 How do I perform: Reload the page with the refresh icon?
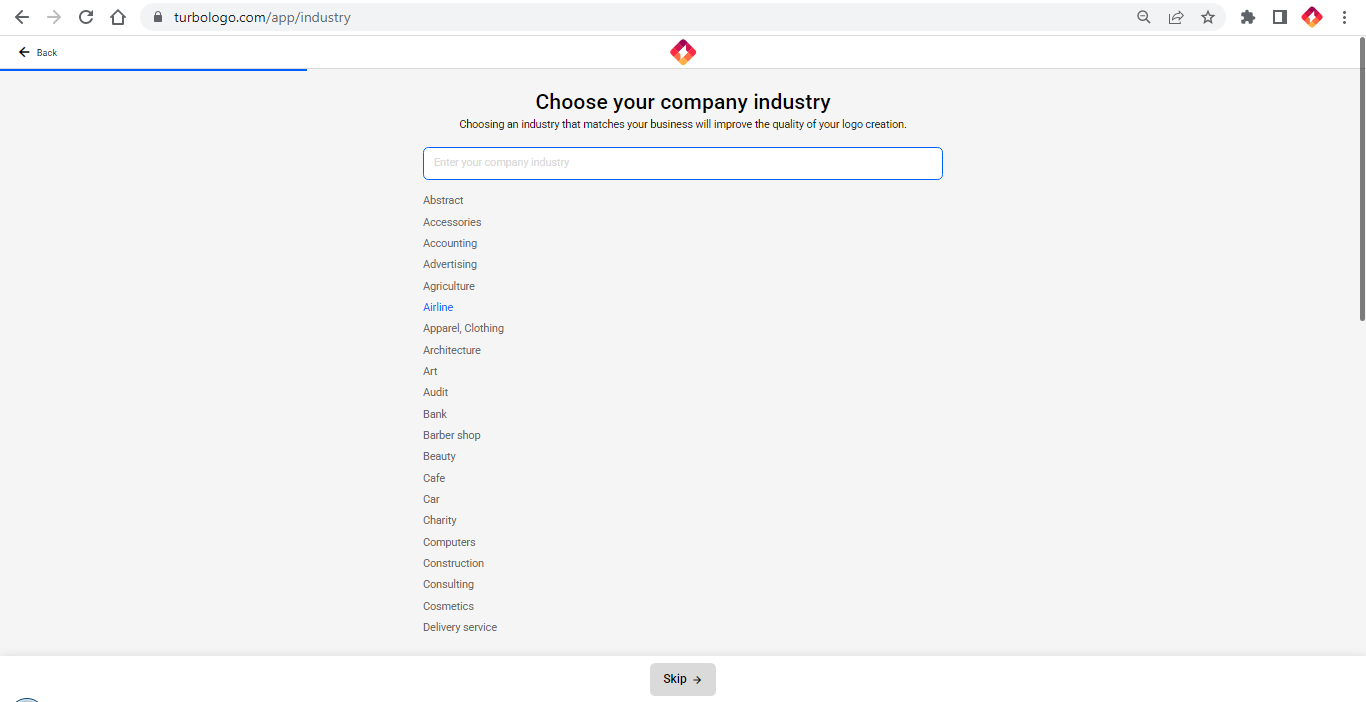86,17
